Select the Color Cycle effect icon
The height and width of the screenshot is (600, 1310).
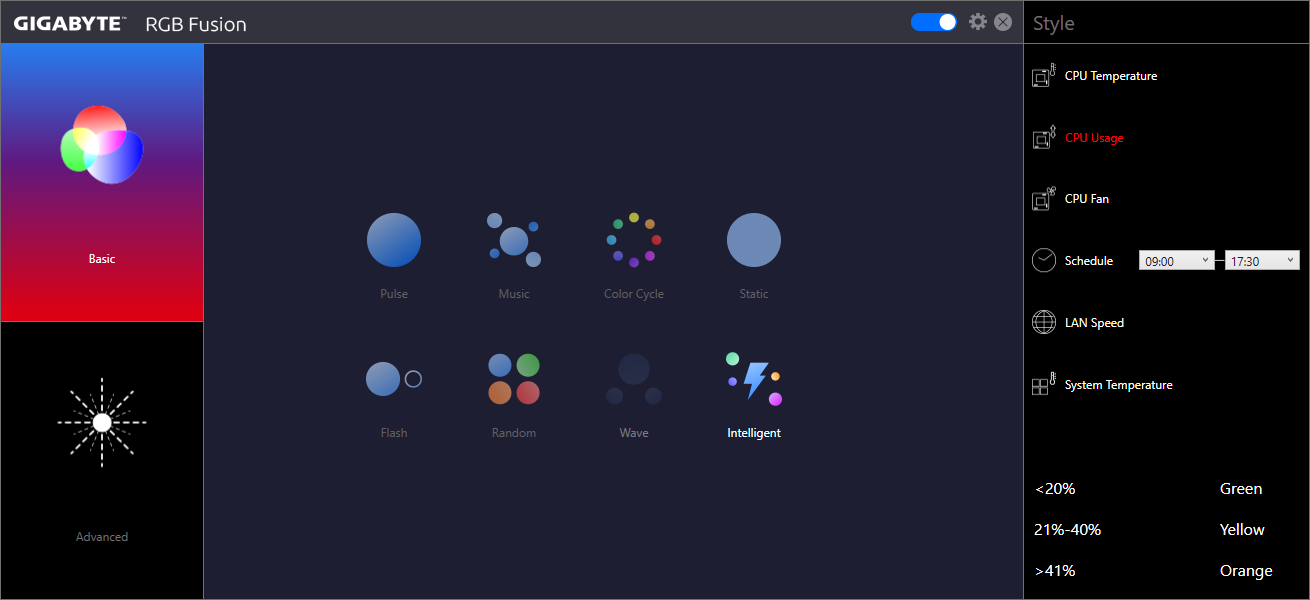[x=634, y=240]
